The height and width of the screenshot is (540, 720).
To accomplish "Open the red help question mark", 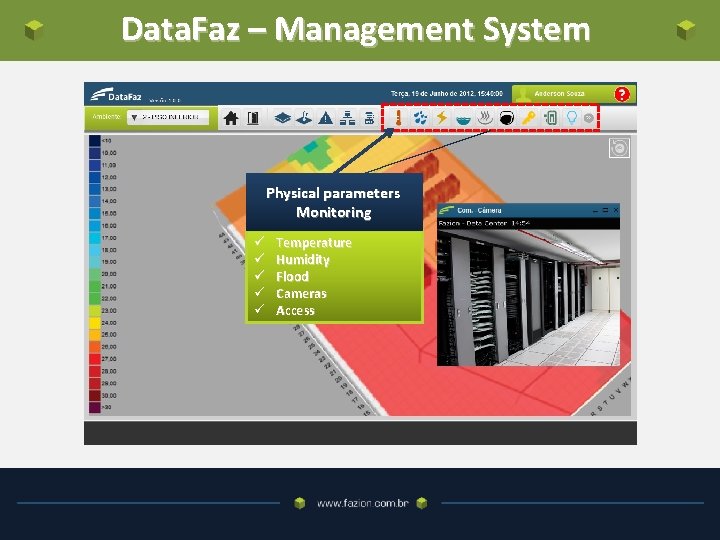I will click(x=622, y=95).
